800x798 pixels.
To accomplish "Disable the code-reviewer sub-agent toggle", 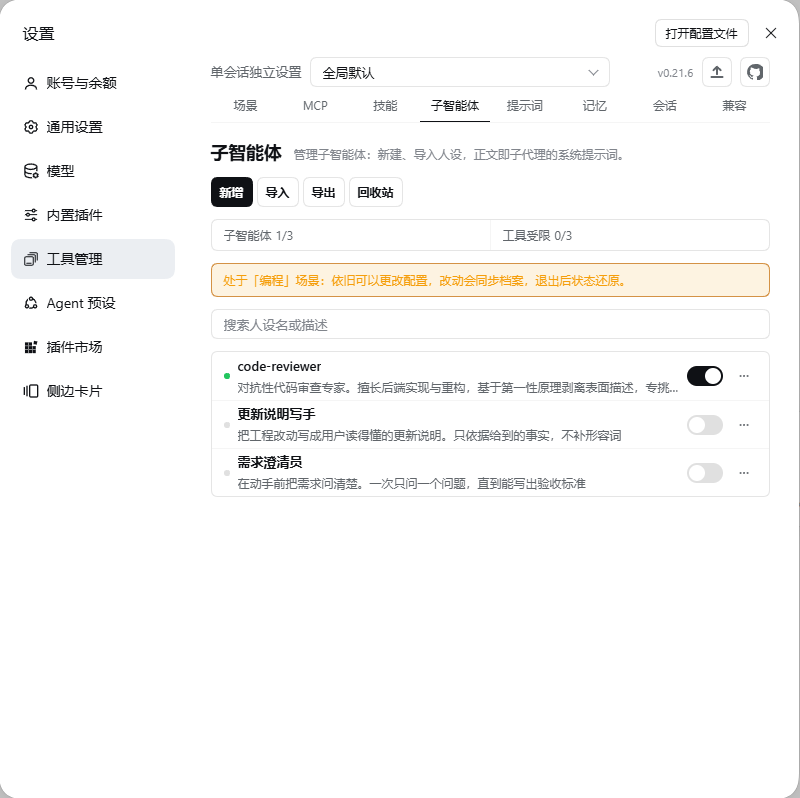I will click(x=705, y=376).
